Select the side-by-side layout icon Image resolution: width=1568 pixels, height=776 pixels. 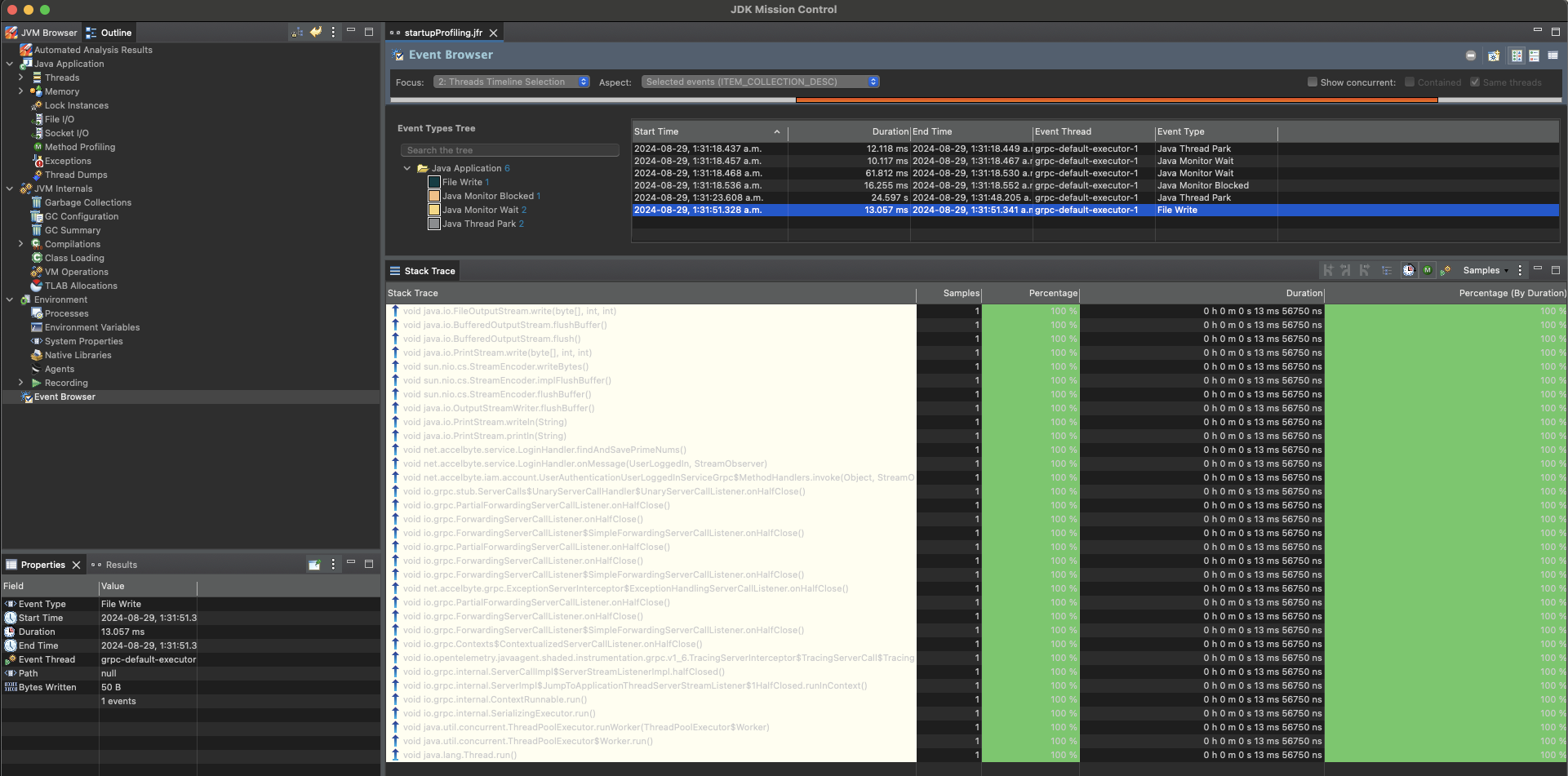[x=1517, y=55]
